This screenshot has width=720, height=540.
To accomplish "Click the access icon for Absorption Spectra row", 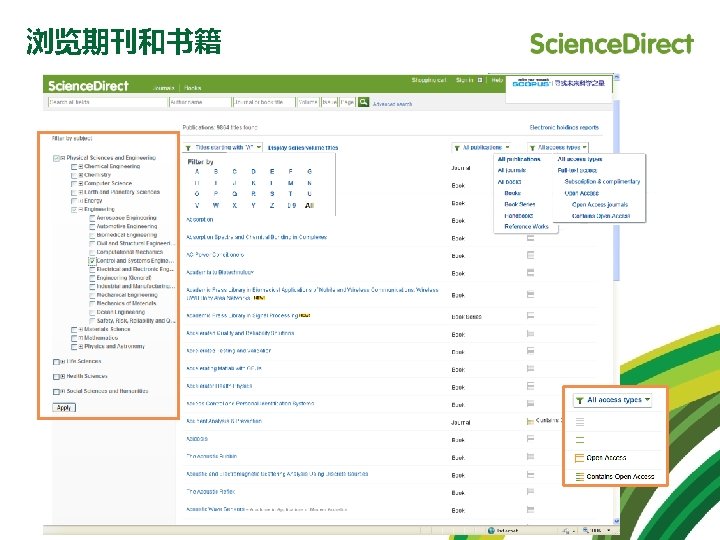I will (x=530, y=238).
